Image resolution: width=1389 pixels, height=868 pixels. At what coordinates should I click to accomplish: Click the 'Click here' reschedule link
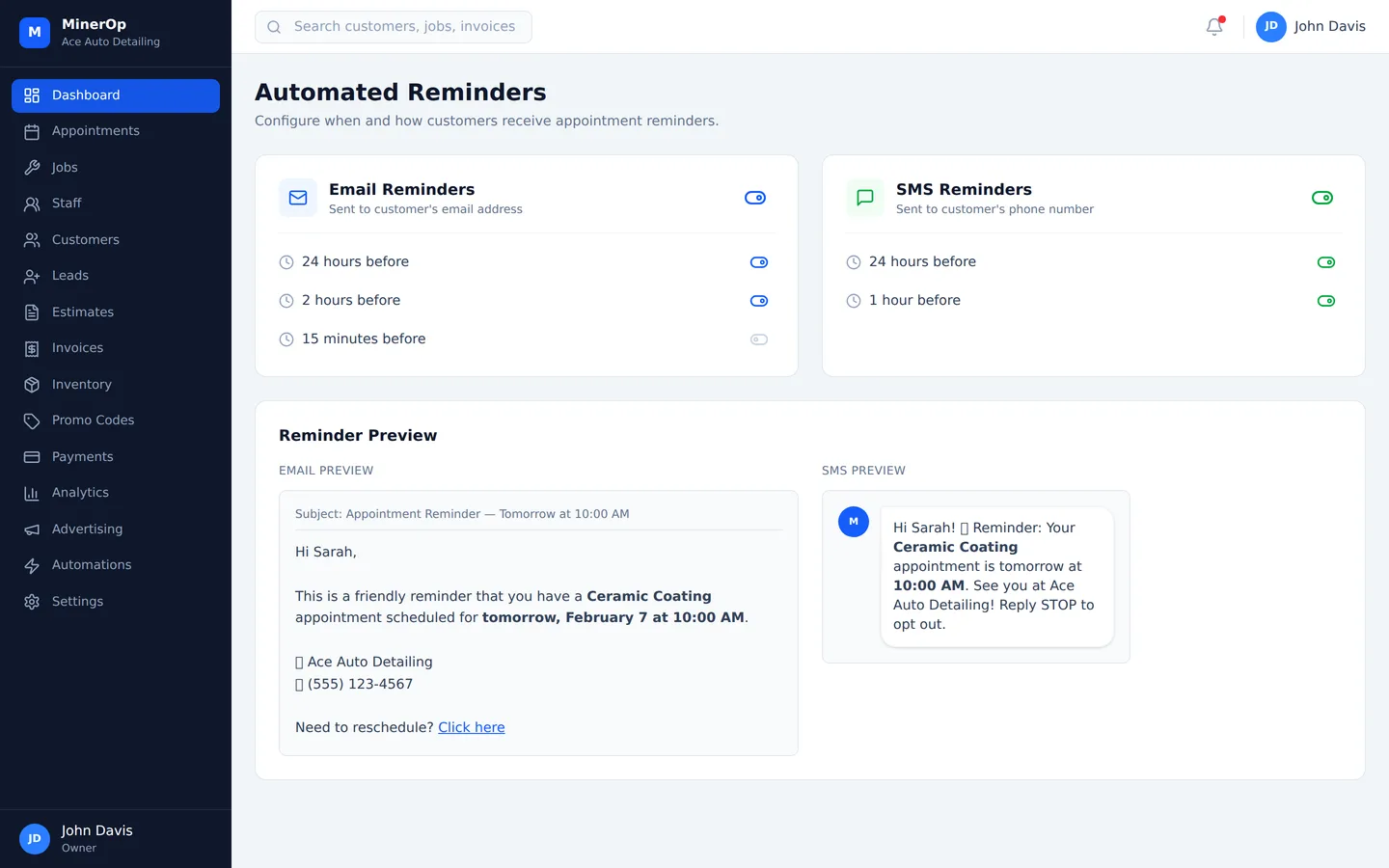(471, 727)
